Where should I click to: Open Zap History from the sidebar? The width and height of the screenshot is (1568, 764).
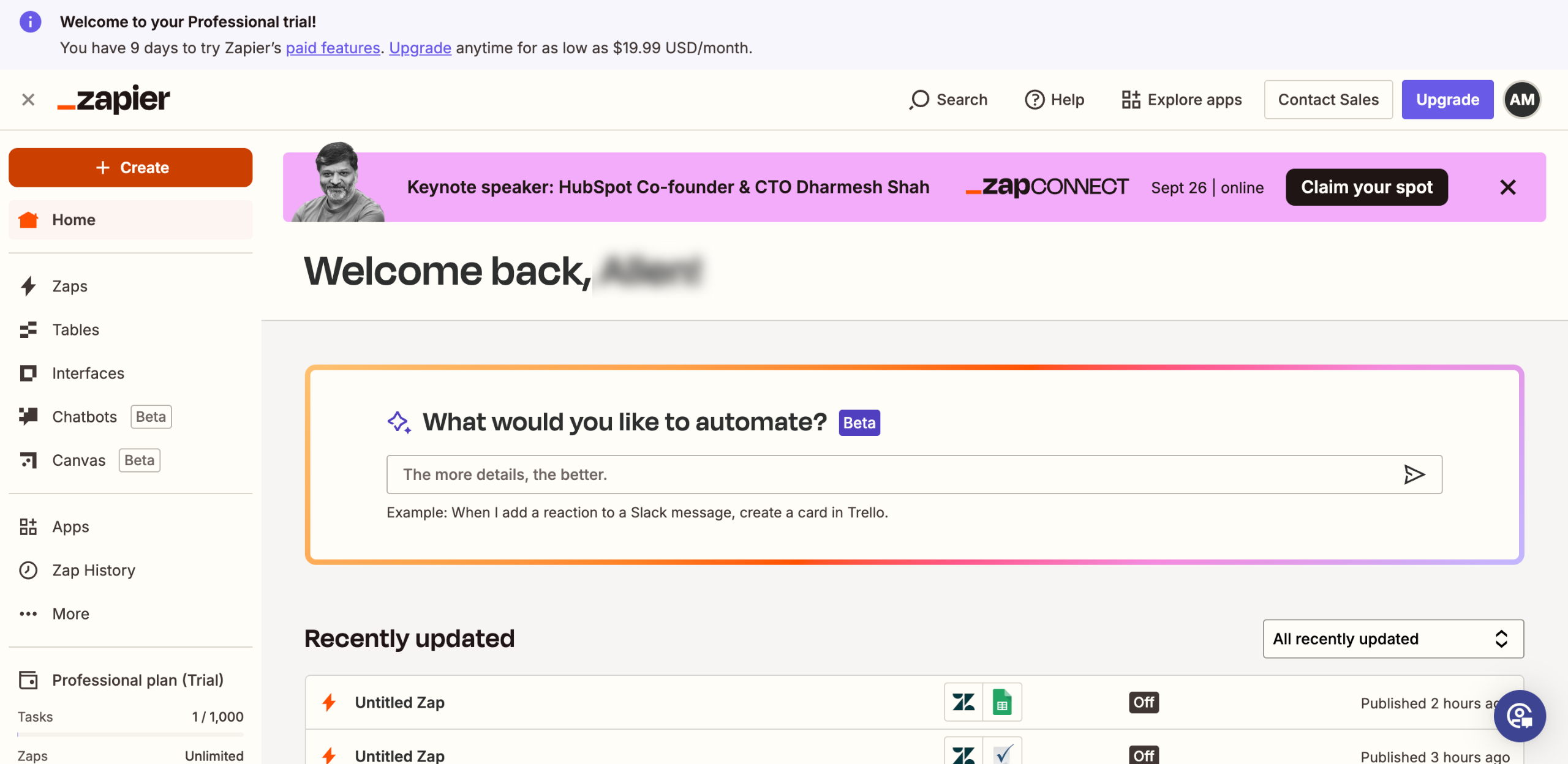tap(93, 570)
